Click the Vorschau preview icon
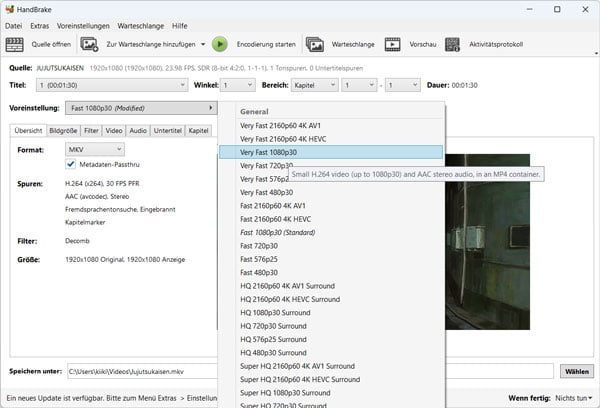The image size is (600, 408). [x=393, y=44]
